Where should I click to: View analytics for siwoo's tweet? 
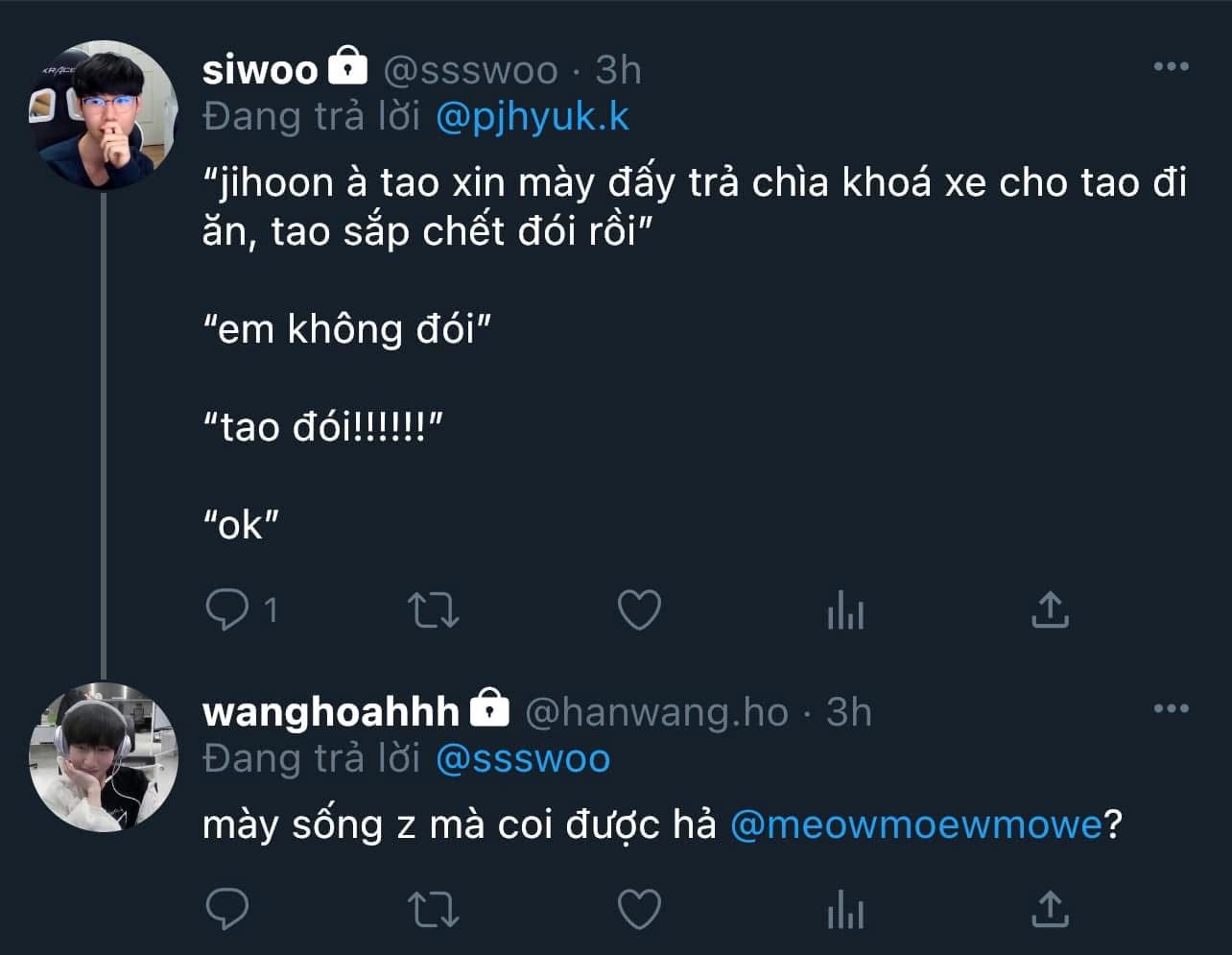click(845, 611)
